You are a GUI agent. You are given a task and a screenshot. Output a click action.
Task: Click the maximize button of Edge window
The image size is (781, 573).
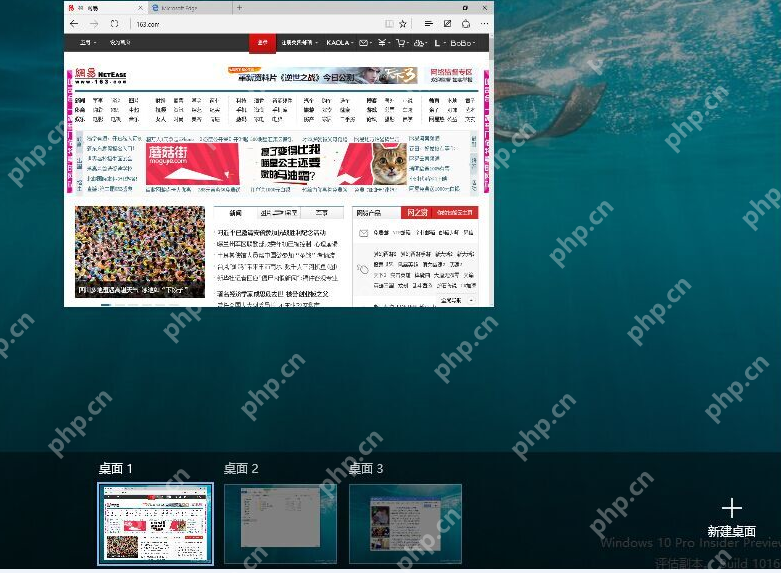(x=465, y=7)
